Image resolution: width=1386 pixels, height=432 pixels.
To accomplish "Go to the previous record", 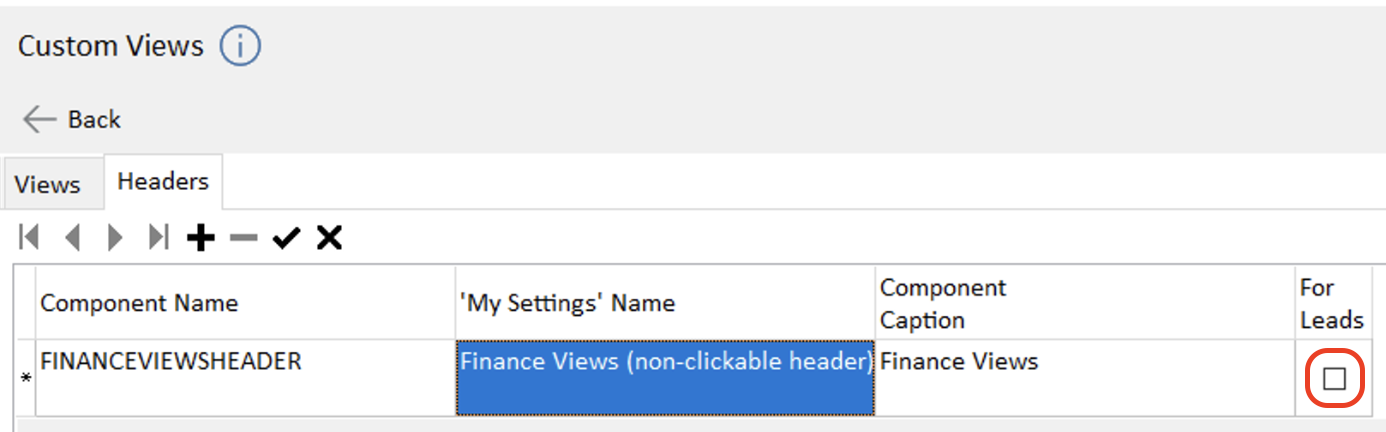I will coord(72,237).
